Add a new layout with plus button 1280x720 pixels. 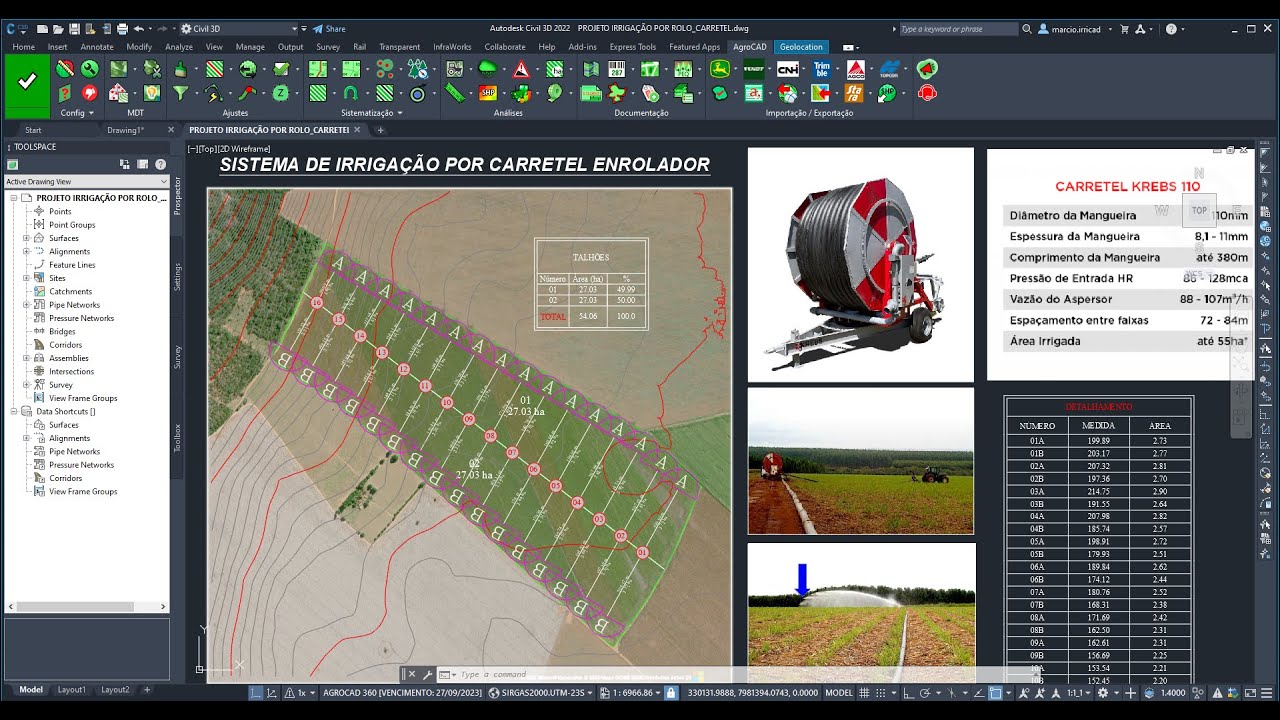pyautogui.click(x=147, y=690)
